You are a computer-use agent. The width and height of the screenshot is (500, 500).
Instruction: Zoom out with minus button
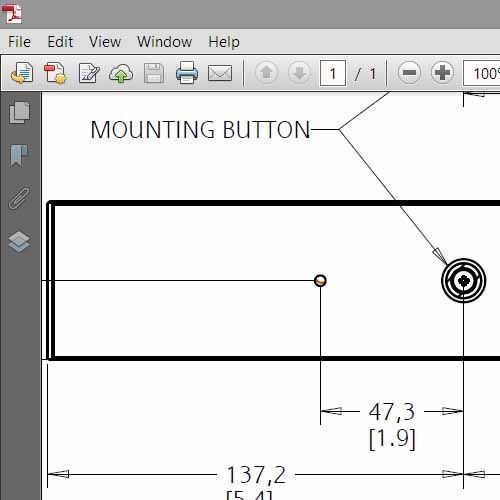[x=409, y=72]
